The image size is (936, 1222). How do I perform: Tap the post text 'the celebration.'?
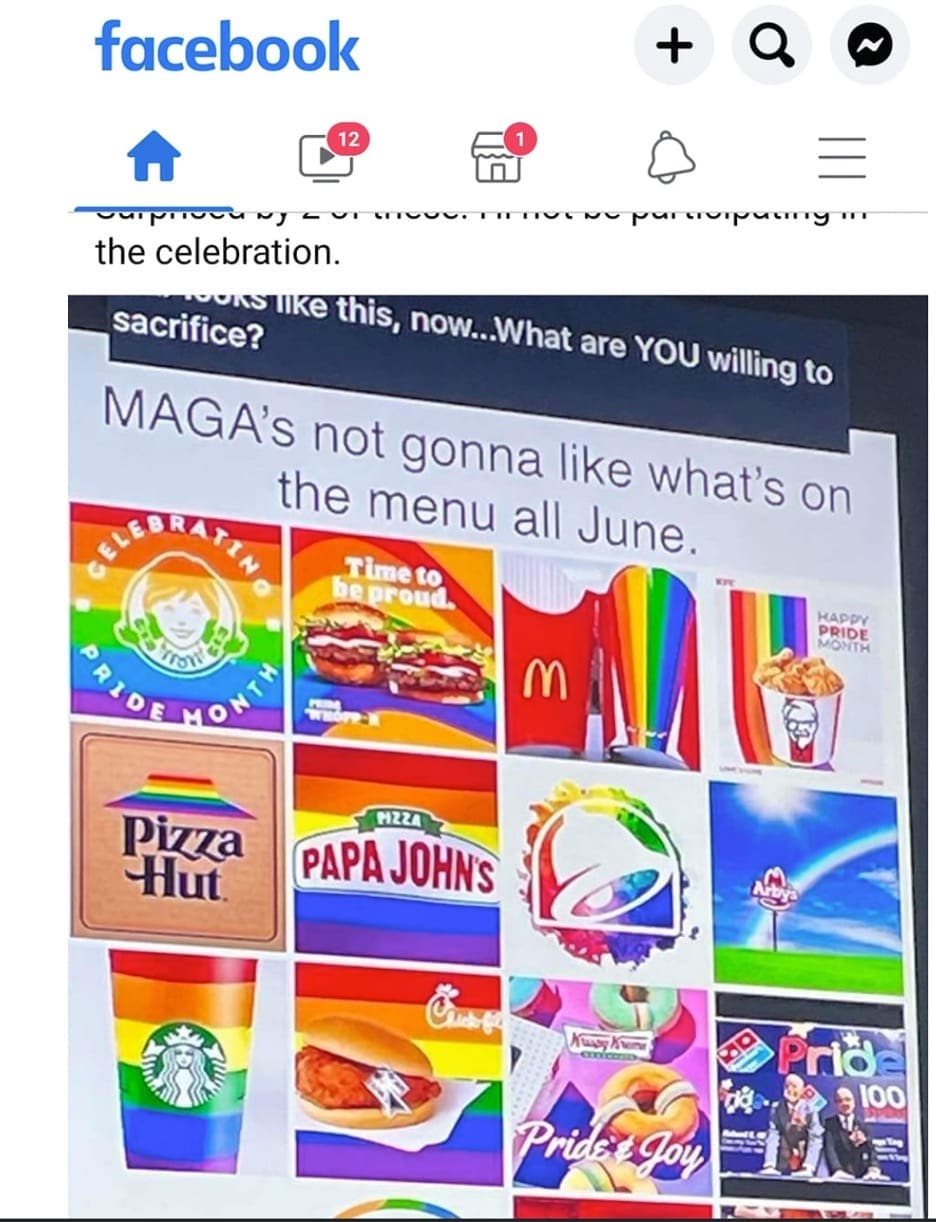click(218, 252)
